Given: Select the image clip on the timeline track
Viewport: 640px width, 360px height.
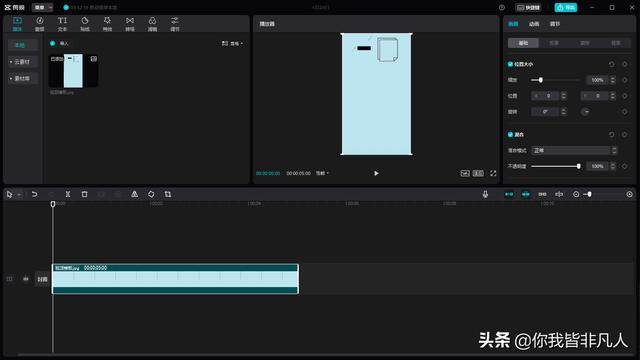Looking at the screenshot, I should tap(176, 279).
